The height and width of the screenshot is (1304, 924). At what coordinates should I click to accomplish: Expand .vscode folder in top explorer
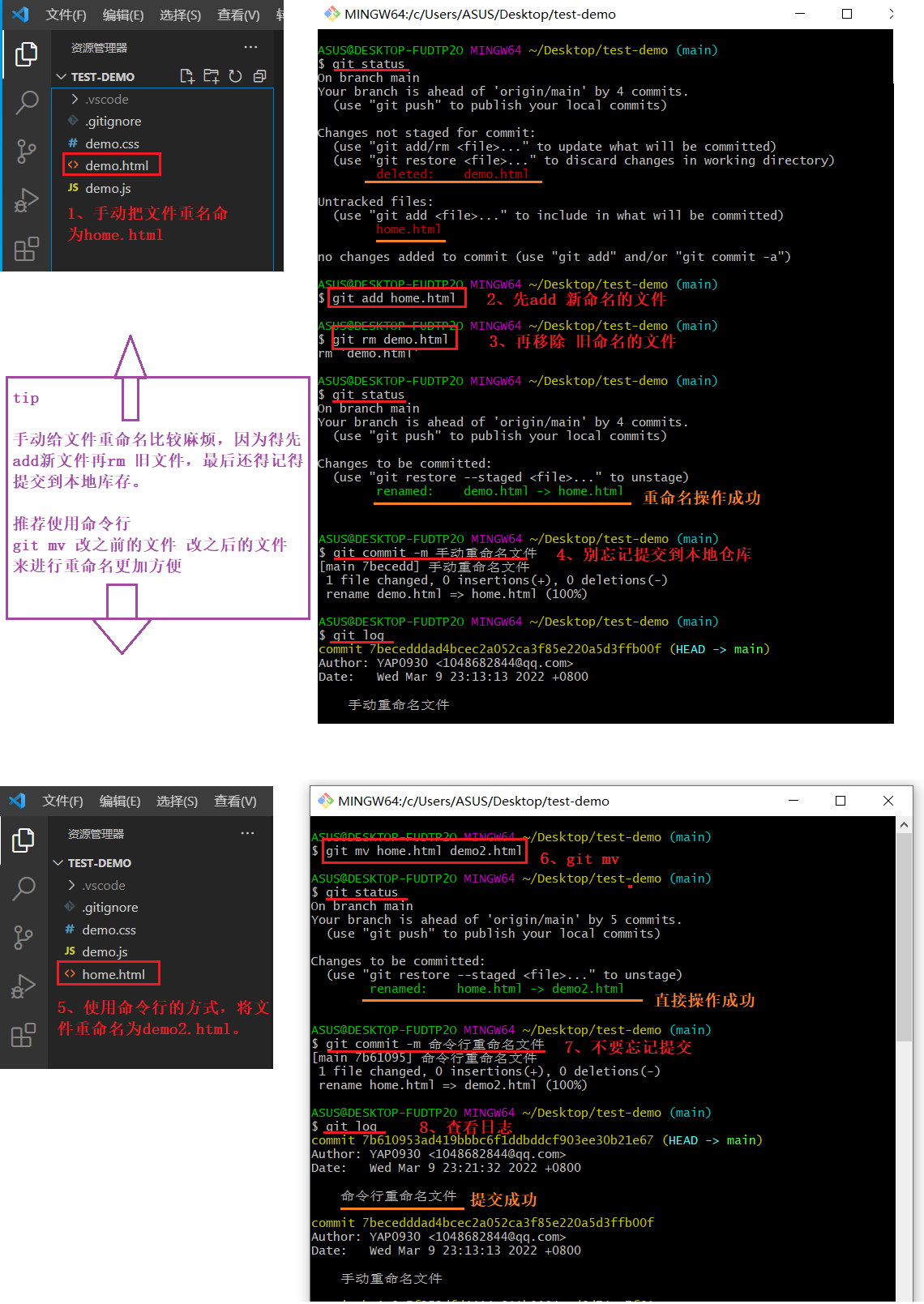75,99
